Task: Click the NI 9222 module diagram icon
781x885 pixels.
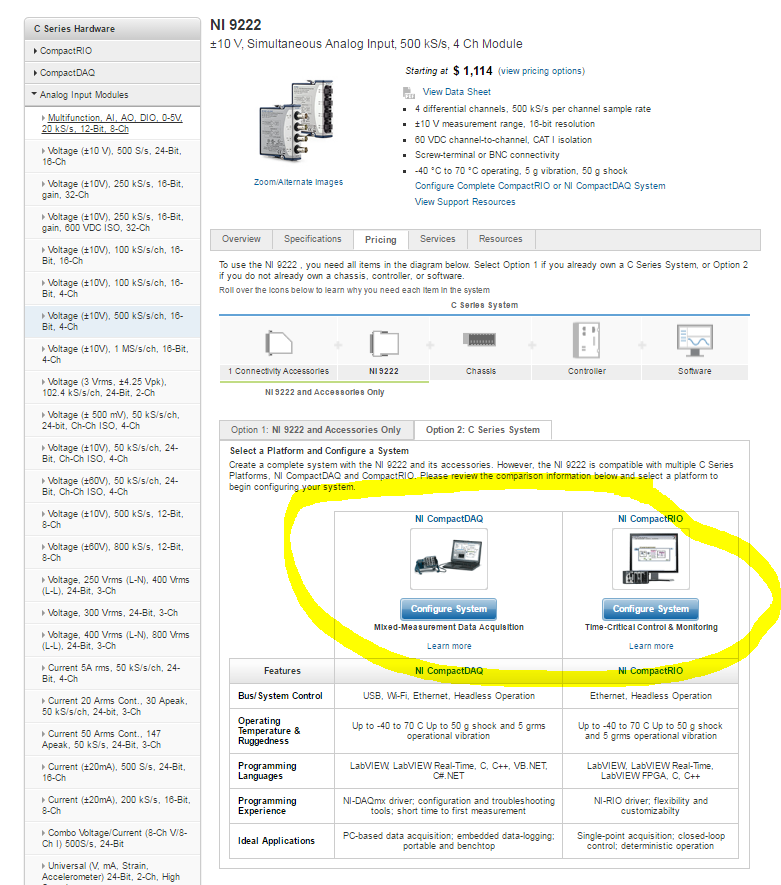Action: pyautogui.click(x=384, y=343)
